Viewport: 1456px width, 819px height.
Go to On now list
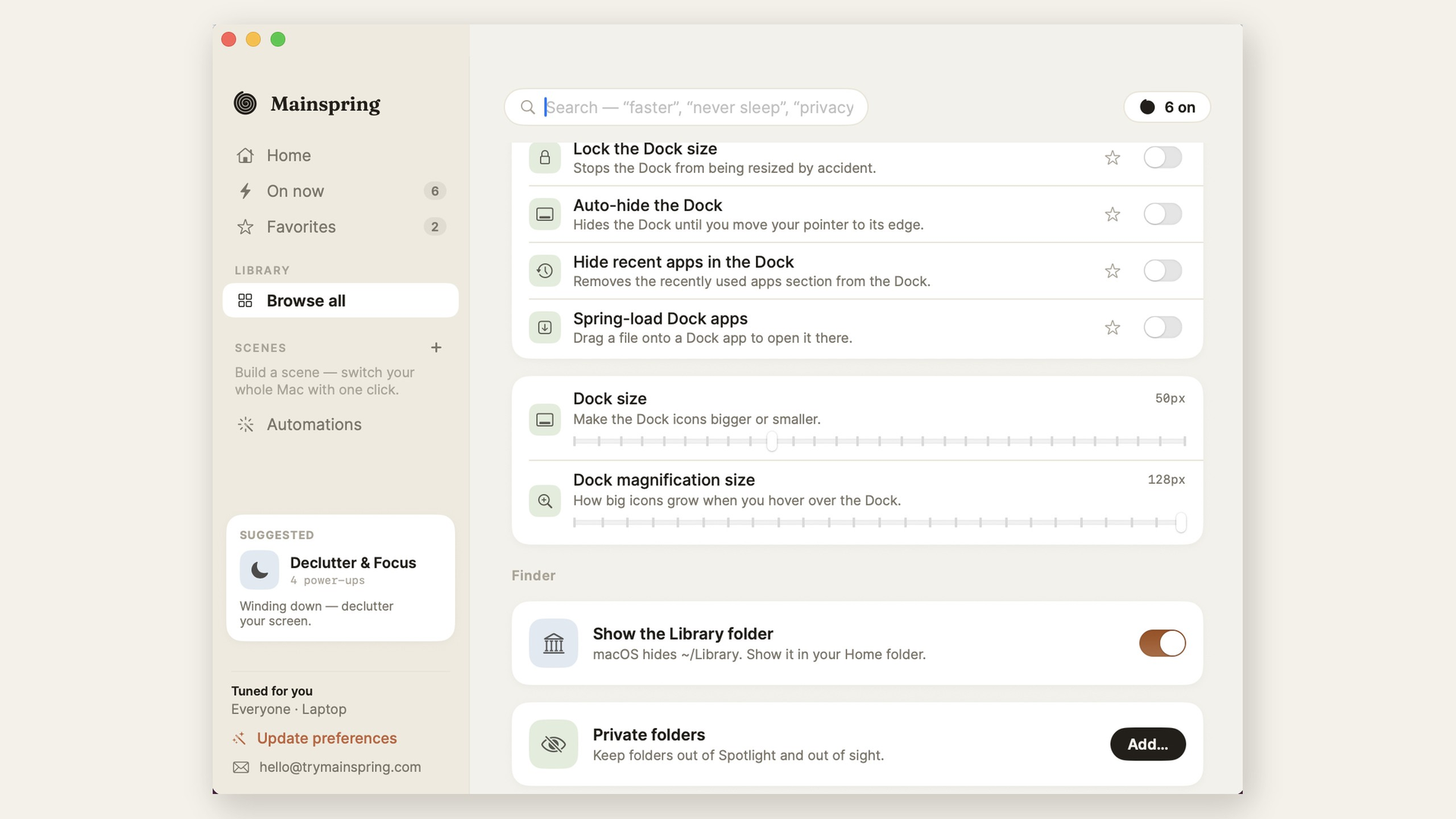(340, 191)
